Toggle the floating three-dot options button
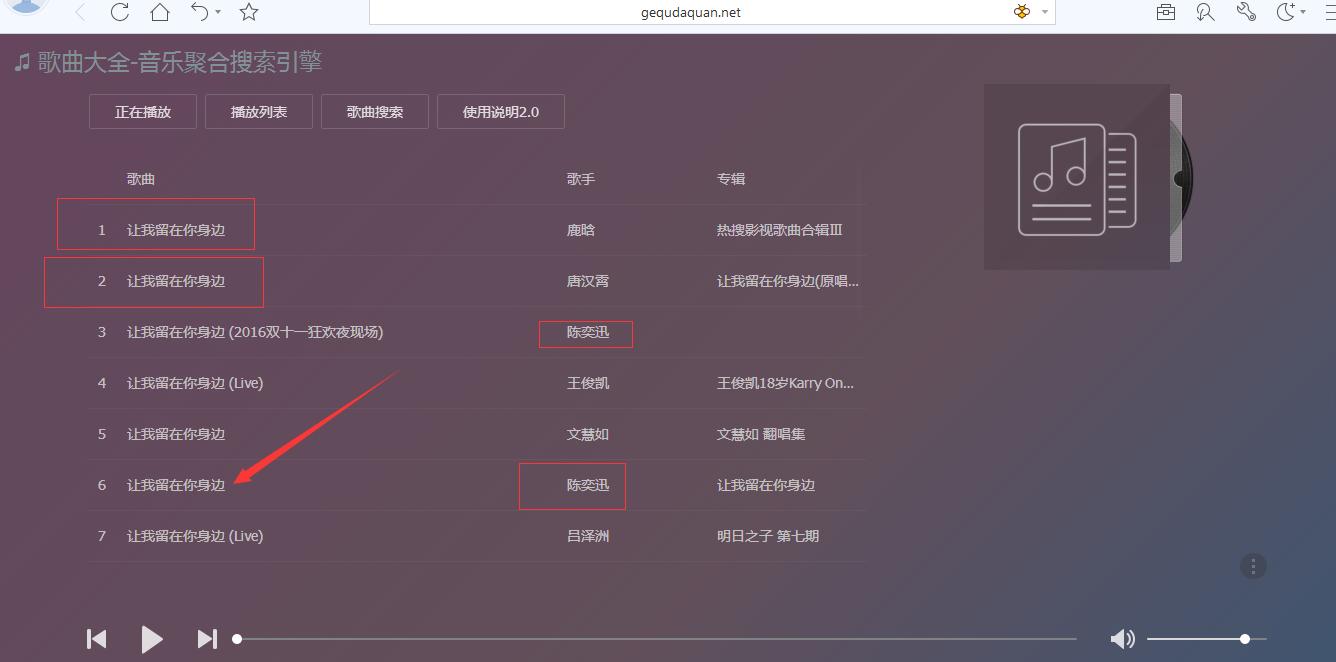Screen dimensions: 1336x662 [x=1253, y=566]
